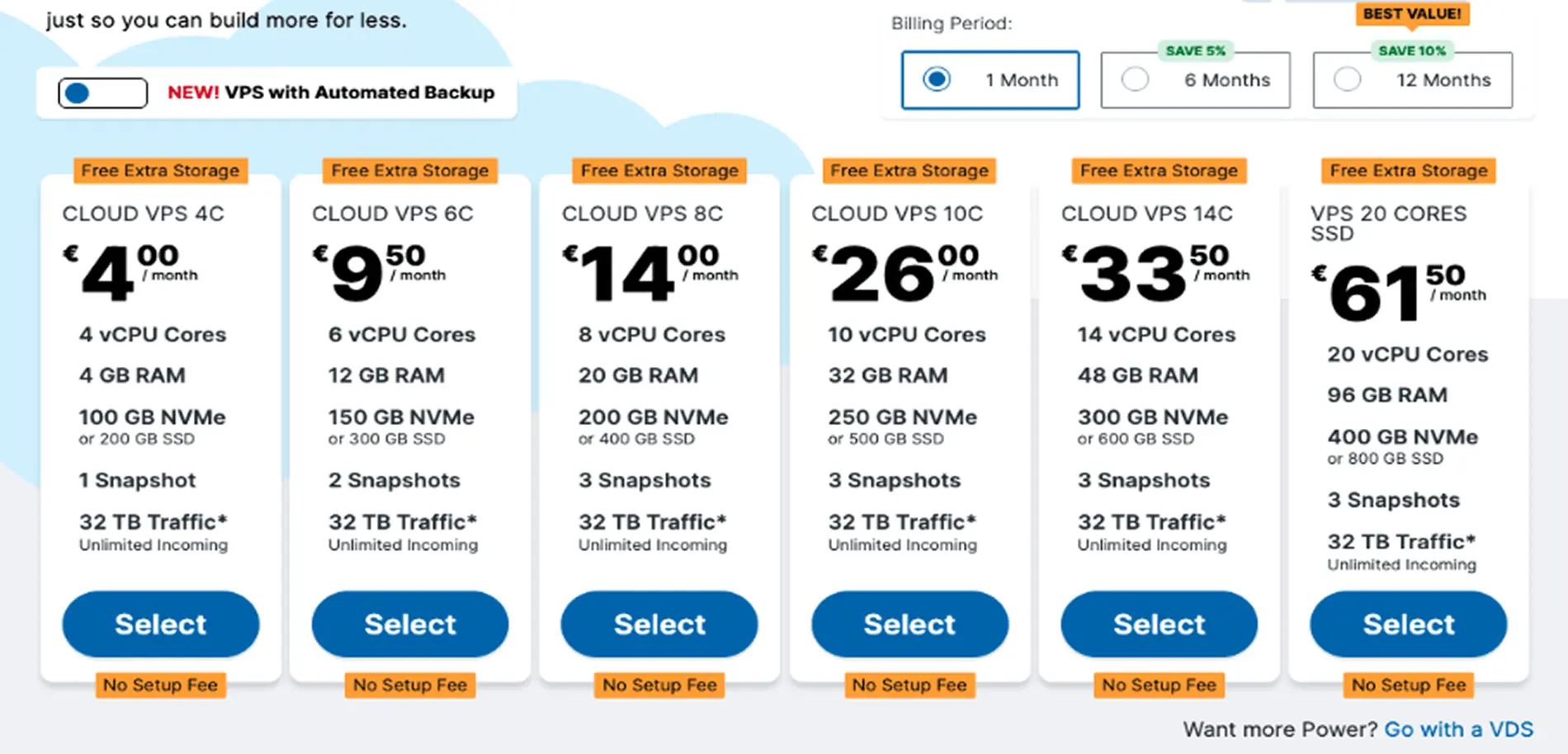Choose the 12 Months billing period

1412,80
